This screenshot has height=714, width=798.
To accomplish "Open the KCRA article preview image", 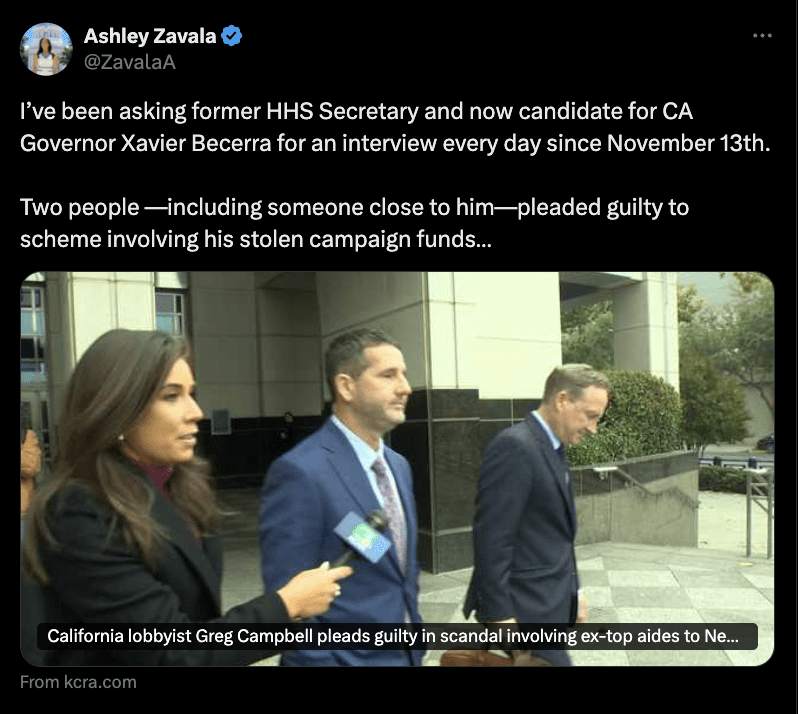I will point(397,469).
